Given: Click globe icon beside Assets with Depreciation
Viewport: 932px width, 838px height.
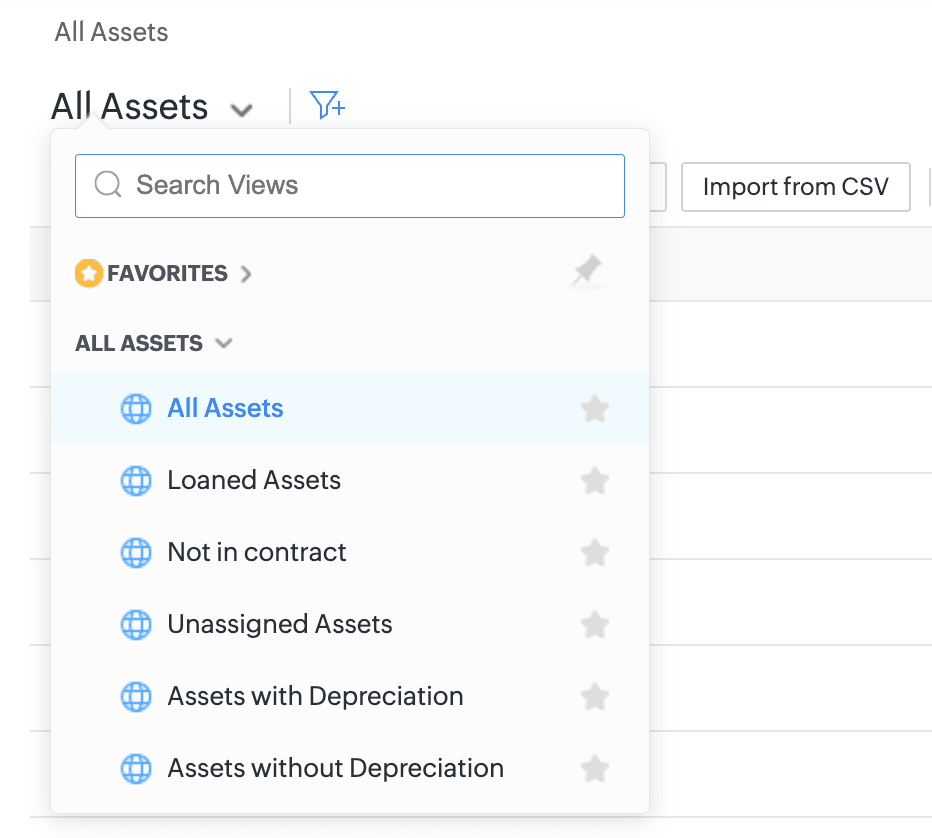Looking at the screenshot, I should [x=136, y=697].
